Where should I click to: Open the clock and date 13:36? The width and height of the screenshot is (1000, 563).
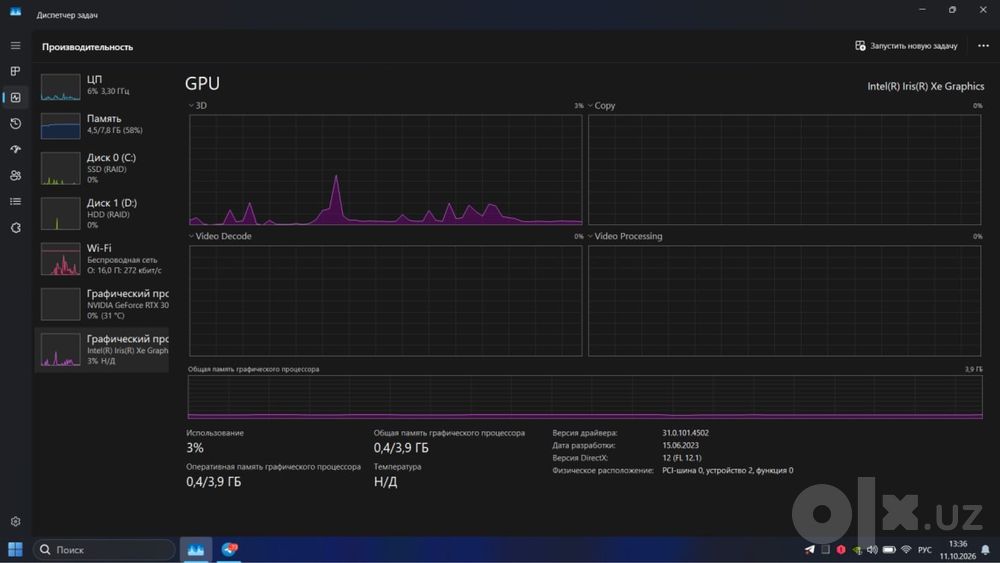click(x=958, y=550)
